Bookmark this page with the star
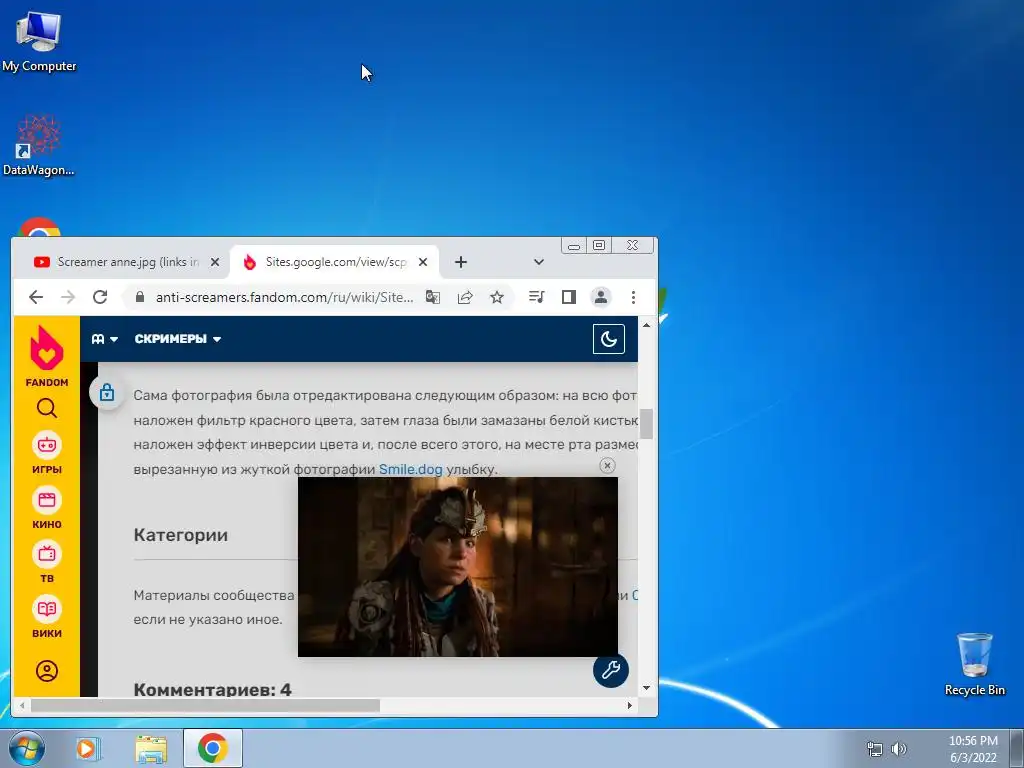Viewport: 1024px width, 768px height. pyautogui.click(x=497, y=297)
